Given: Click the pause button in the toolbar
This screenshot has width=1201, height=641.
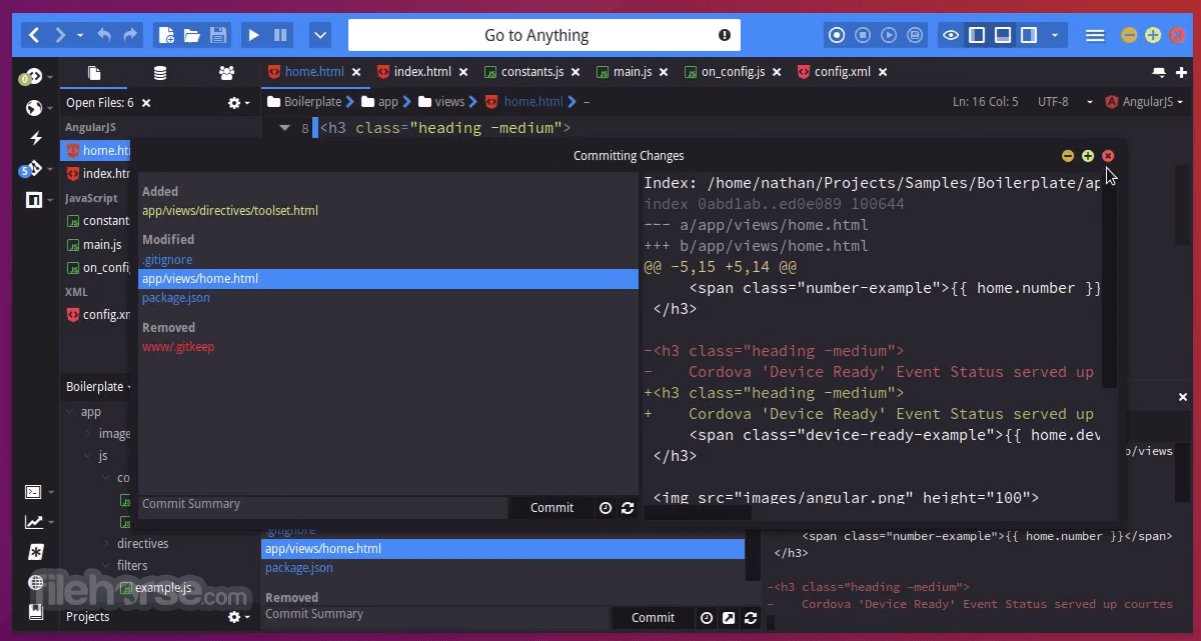Looking at the screenshot, I should click(x=280, y=35).
